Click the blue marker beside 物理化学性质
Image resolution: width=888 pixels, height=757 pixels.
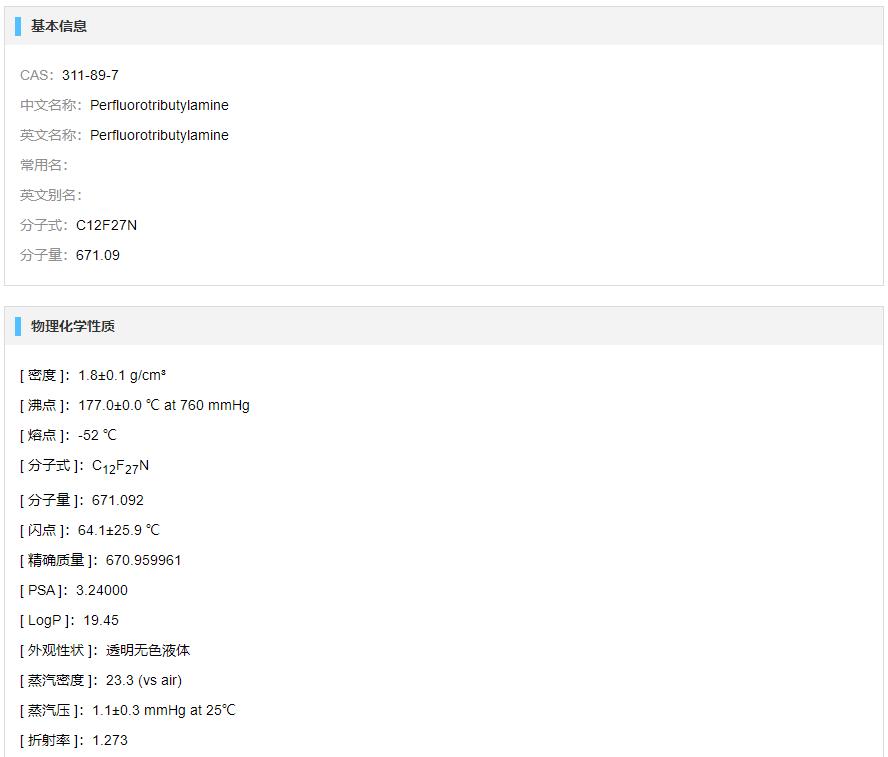tap(18, 326)
